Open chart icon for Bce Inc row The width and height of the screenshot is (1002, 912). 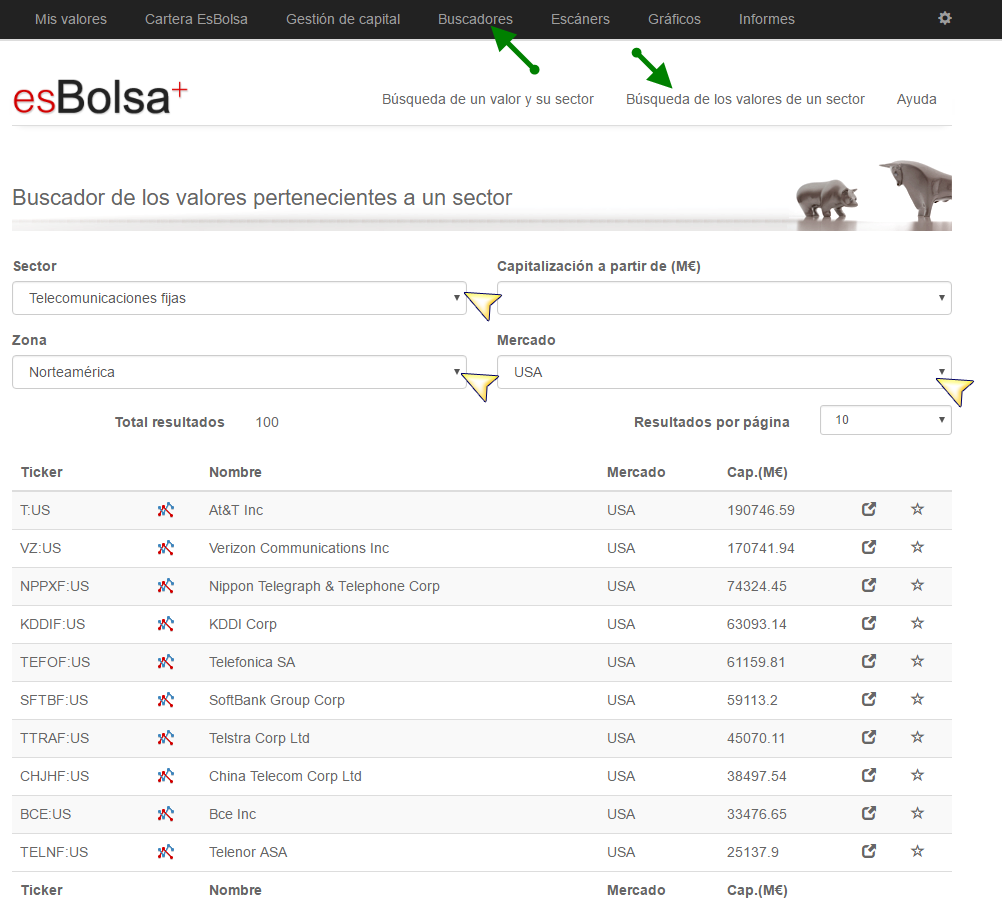pyautogui.click(x=166, y=814)
